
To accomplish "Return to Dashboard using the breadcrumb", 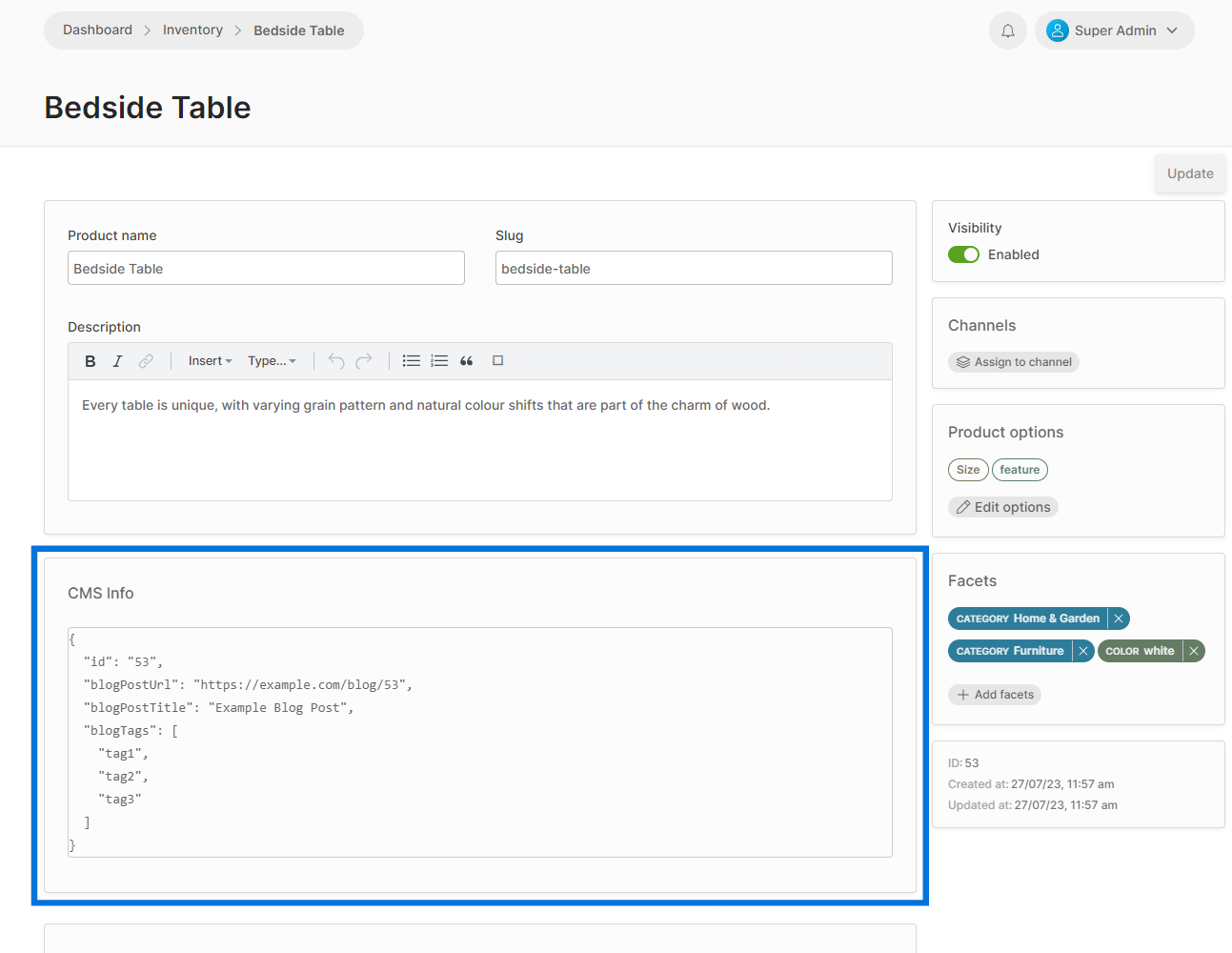I will point(97,30).
